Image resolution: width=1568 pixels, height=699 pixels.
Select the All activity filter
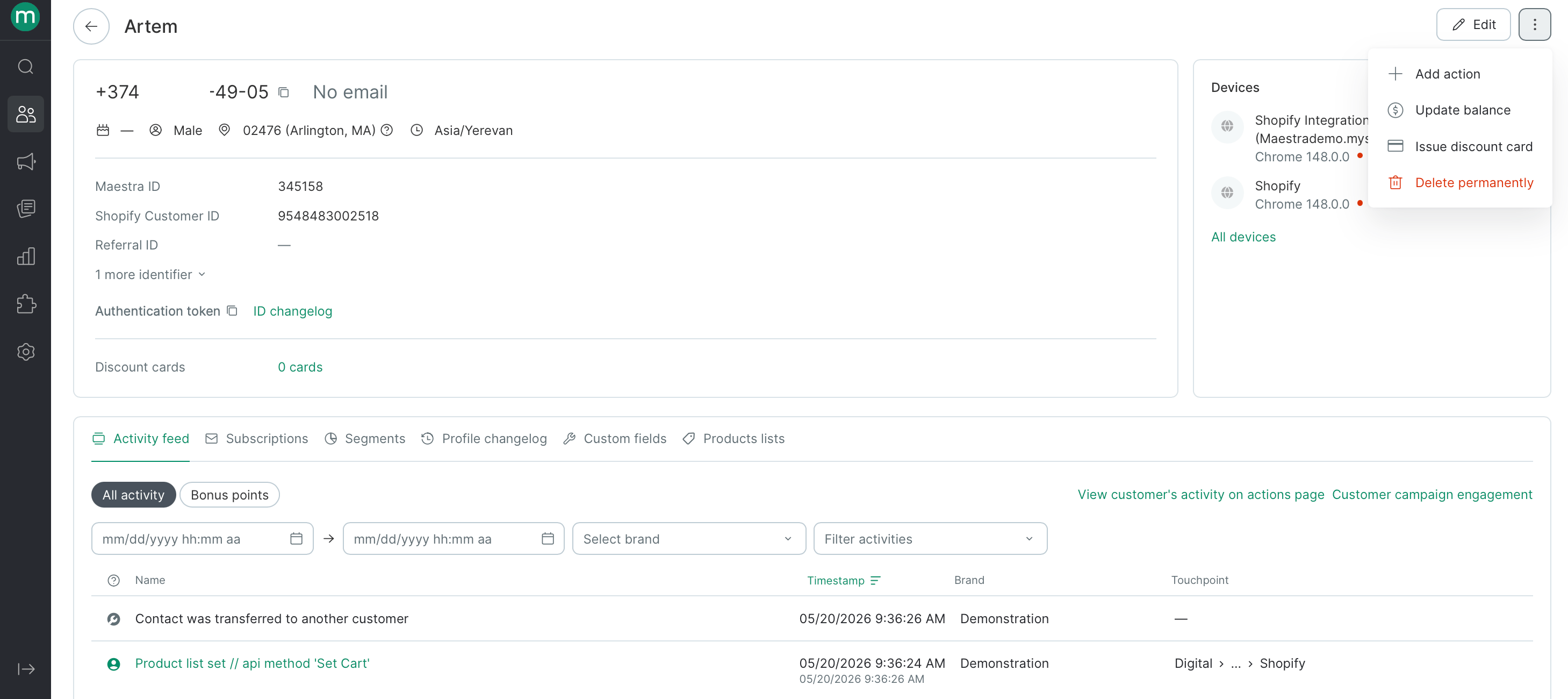click(x=133, y=495)
